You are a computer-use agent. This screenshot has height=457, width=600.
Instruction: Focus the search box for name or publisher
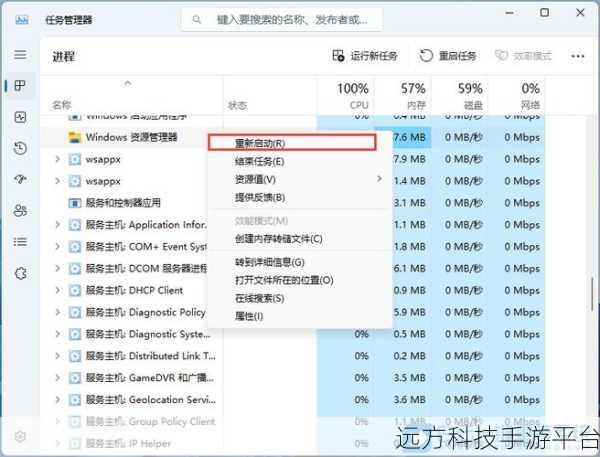pyautogui.click(x=282, y=19)
